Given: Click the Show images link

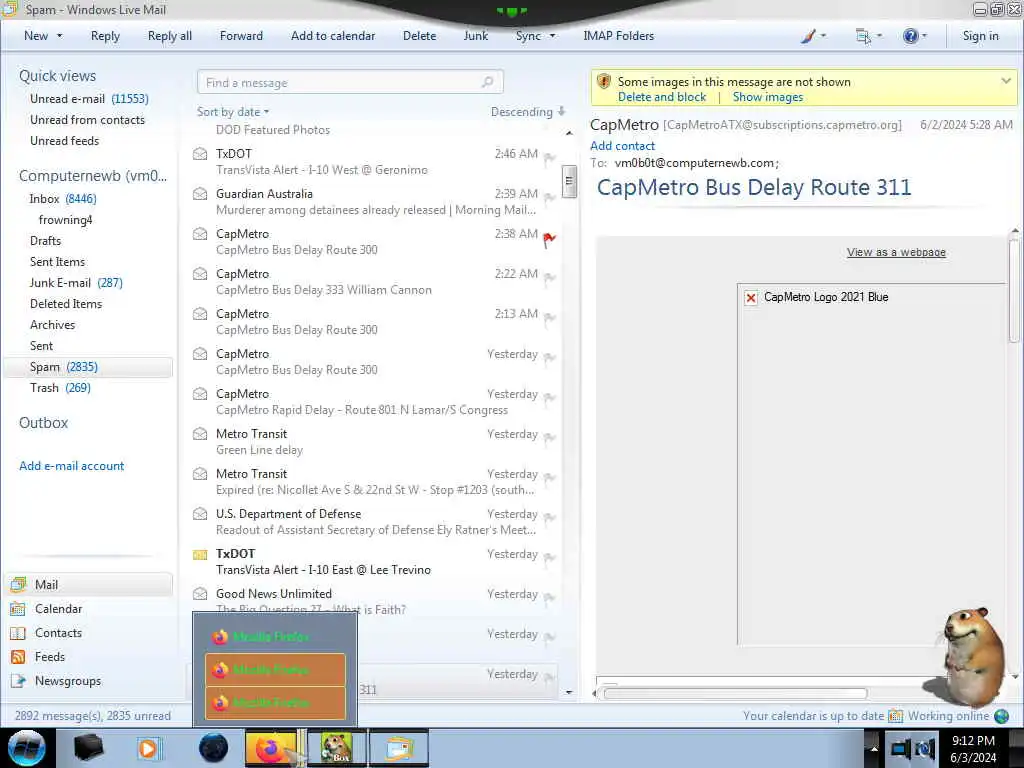Looking at the screenshot, I should (767, 97).
